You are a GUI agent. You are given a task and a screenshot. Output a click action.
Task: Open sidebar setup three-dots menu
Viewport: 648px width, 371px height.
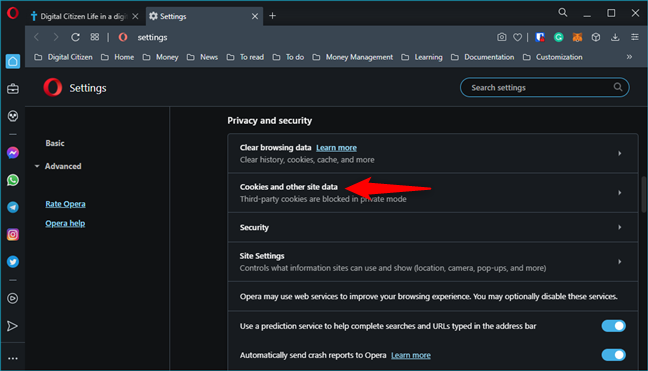click(x=13, y=358)
